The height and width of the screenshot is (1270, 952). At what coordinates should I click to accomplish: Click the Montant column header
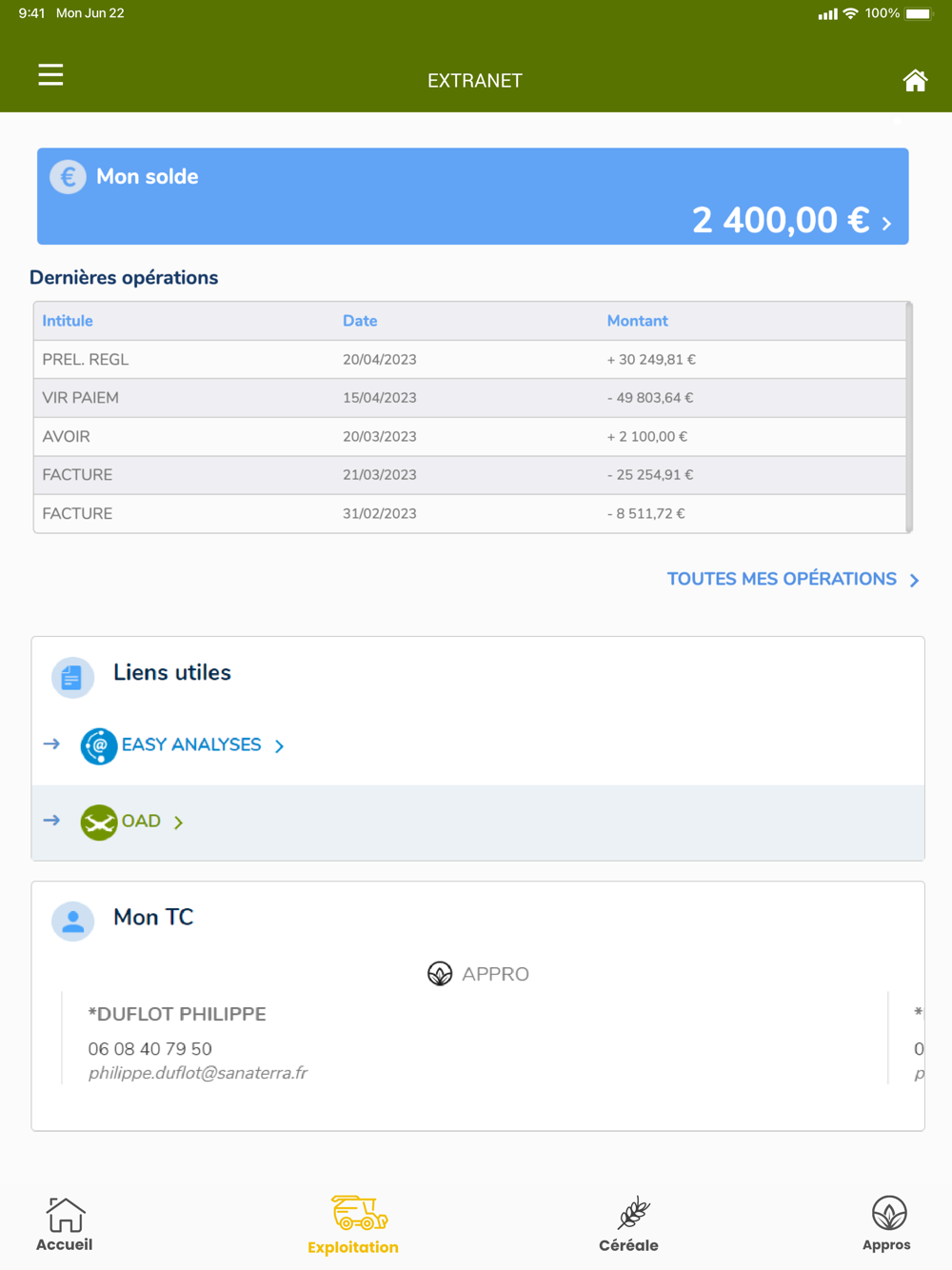pos(637,321)
